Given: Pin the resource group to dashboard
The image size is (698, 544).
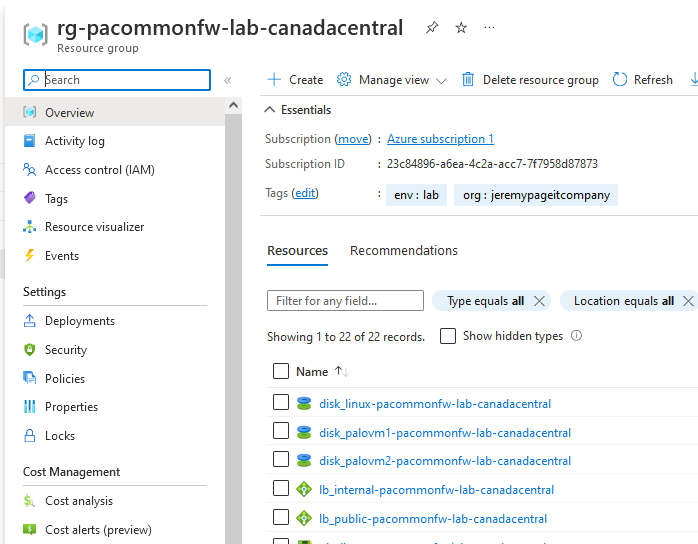Looking at the screenshot, I should point(431,28).
